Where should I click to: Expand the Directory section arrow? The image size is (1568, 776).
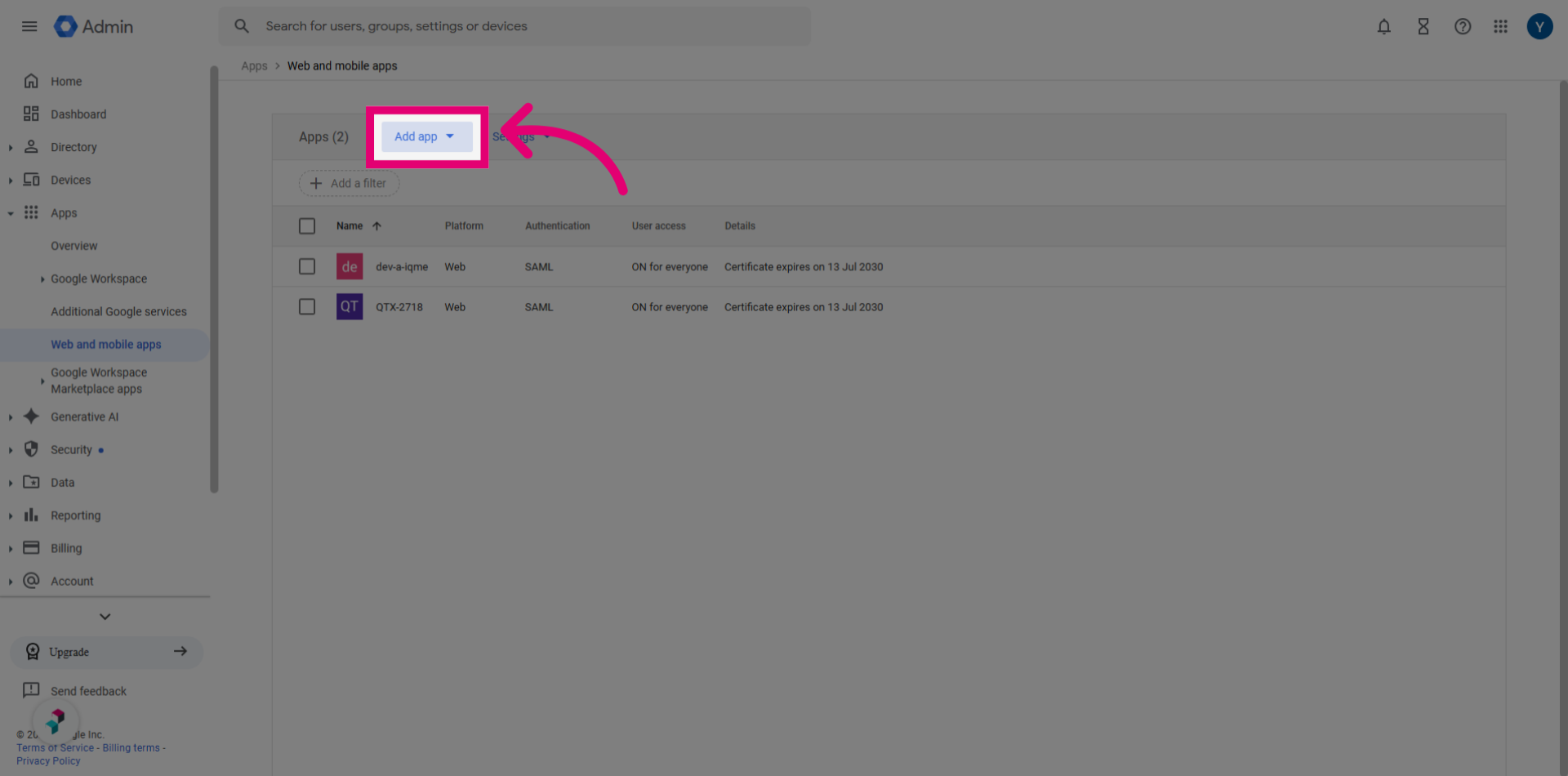11,148
